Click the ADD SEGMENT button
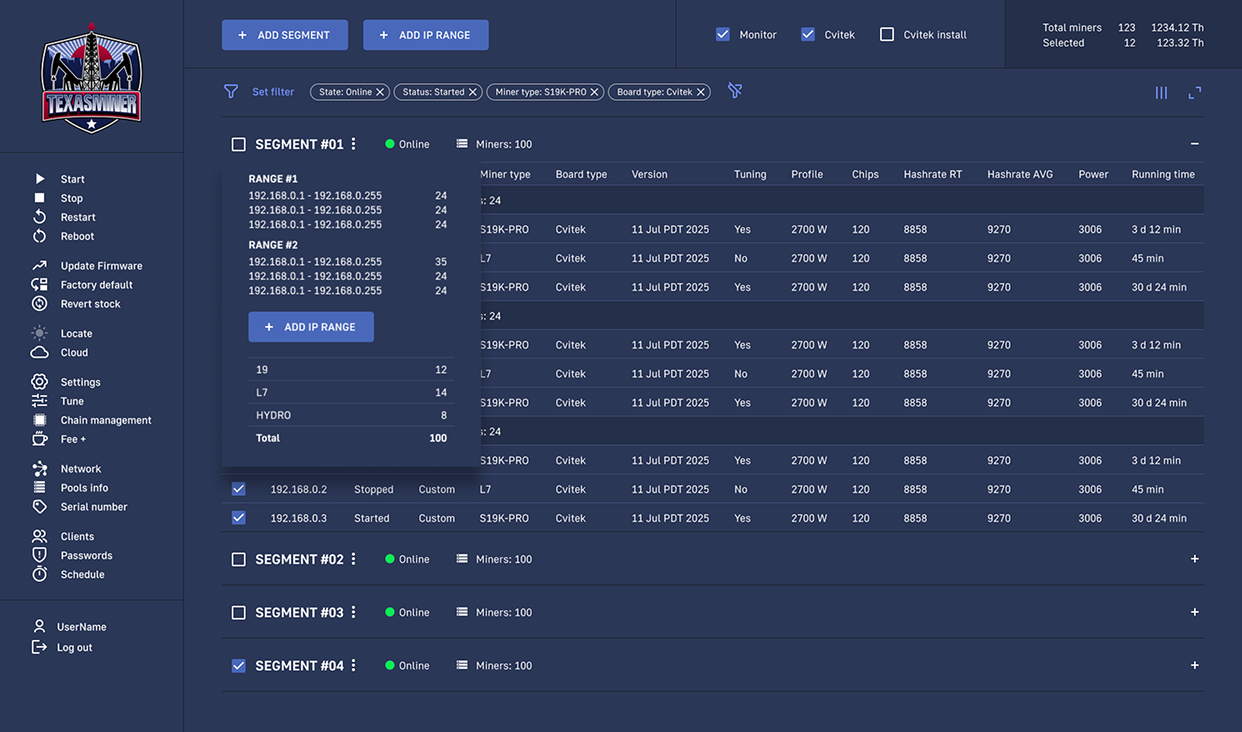 284,33
